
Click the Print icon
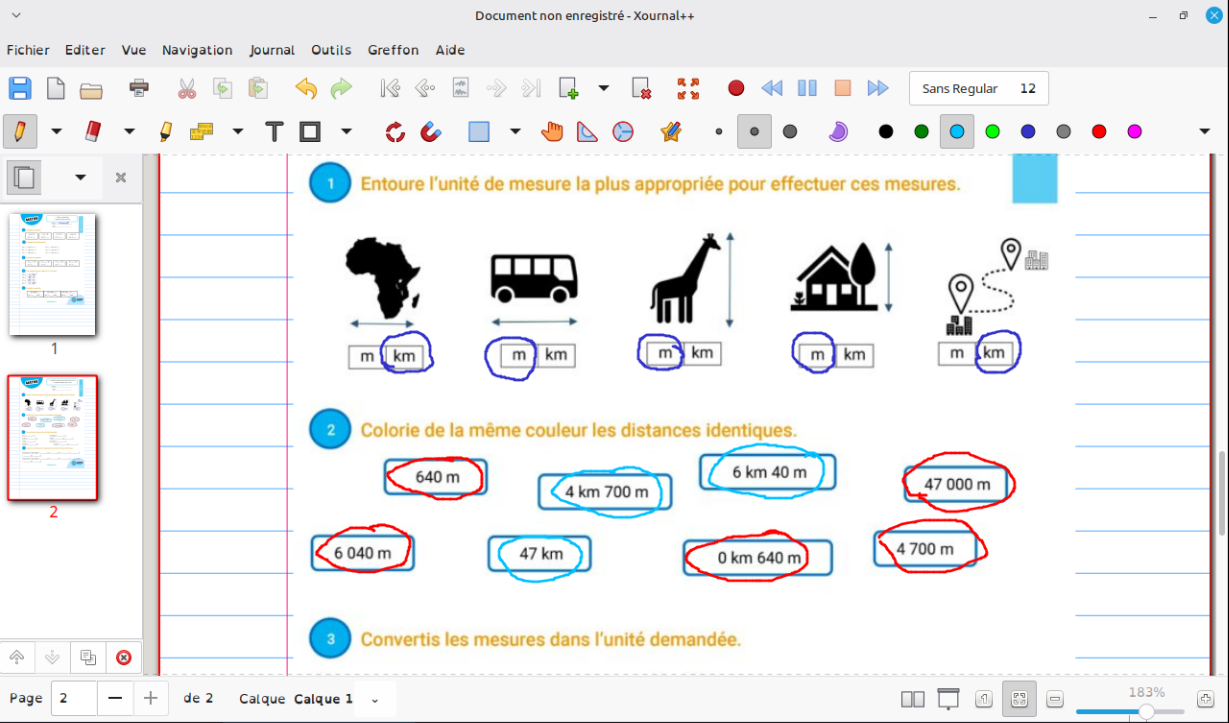click(139, 88)
